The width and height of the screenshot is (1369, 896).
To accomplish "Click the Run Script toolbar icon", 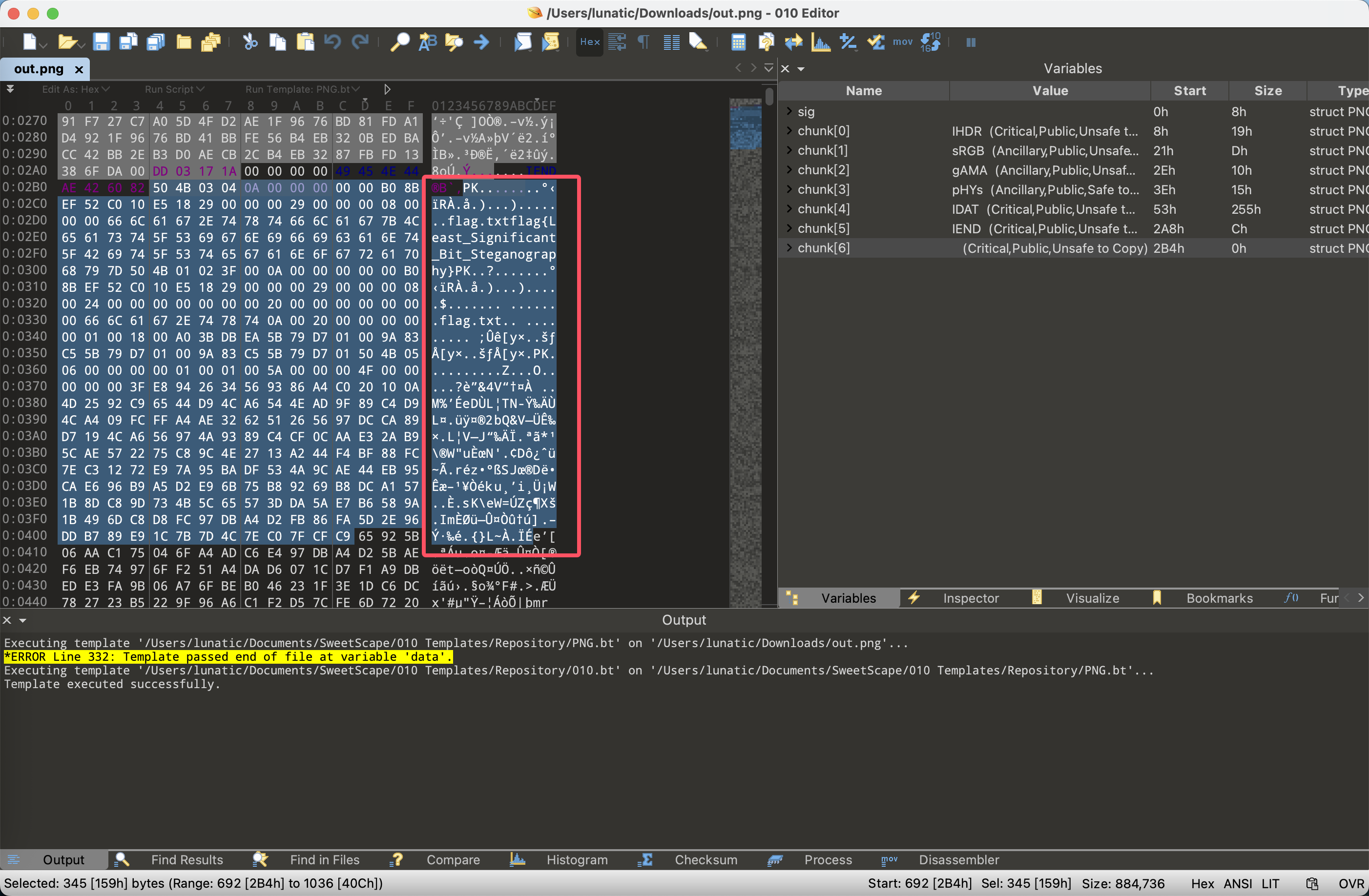I will (523, 42).
